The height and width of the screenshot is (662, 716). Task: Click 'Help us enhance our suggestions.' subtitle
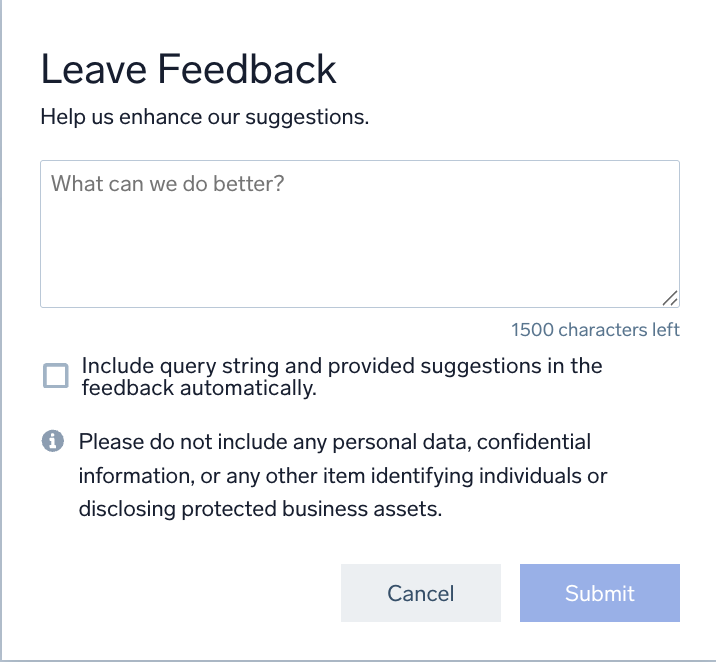[x=205, y=117]
